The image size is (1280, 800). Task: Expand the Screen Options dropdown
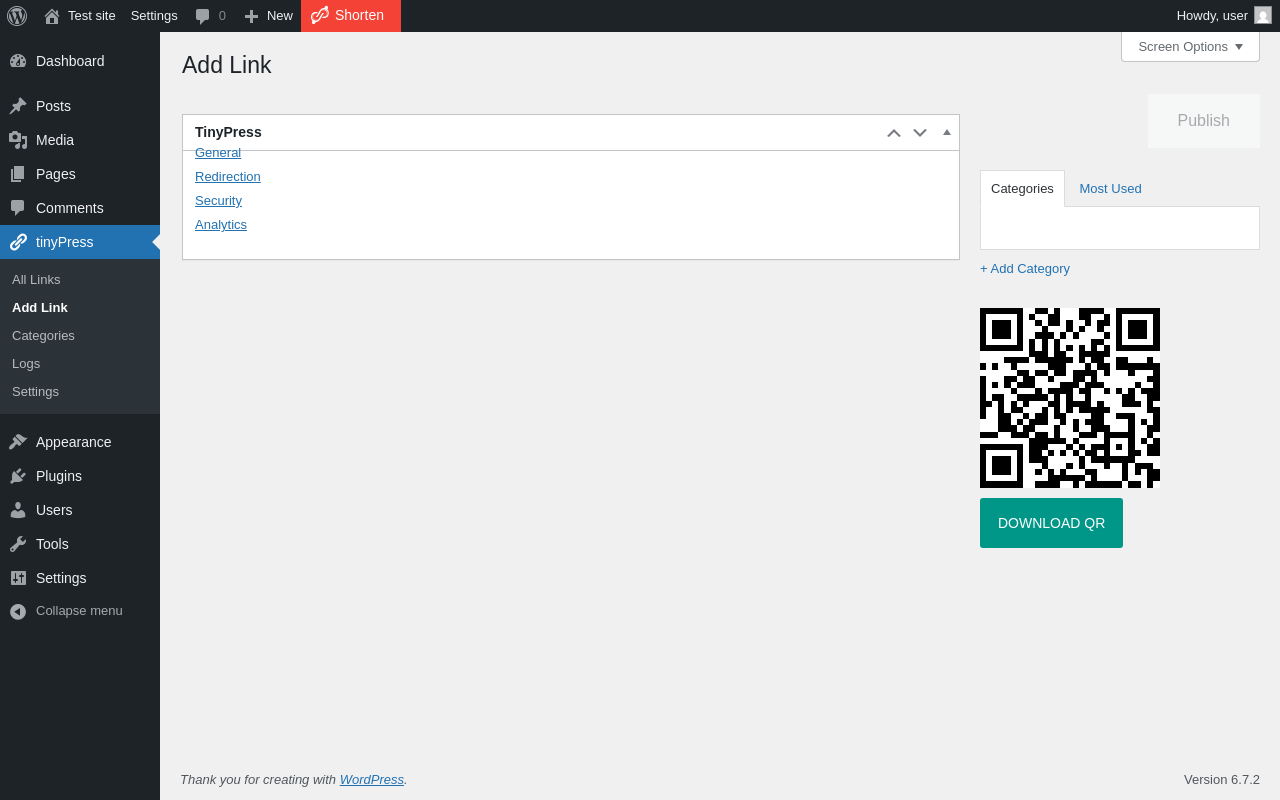(1190, 46)
